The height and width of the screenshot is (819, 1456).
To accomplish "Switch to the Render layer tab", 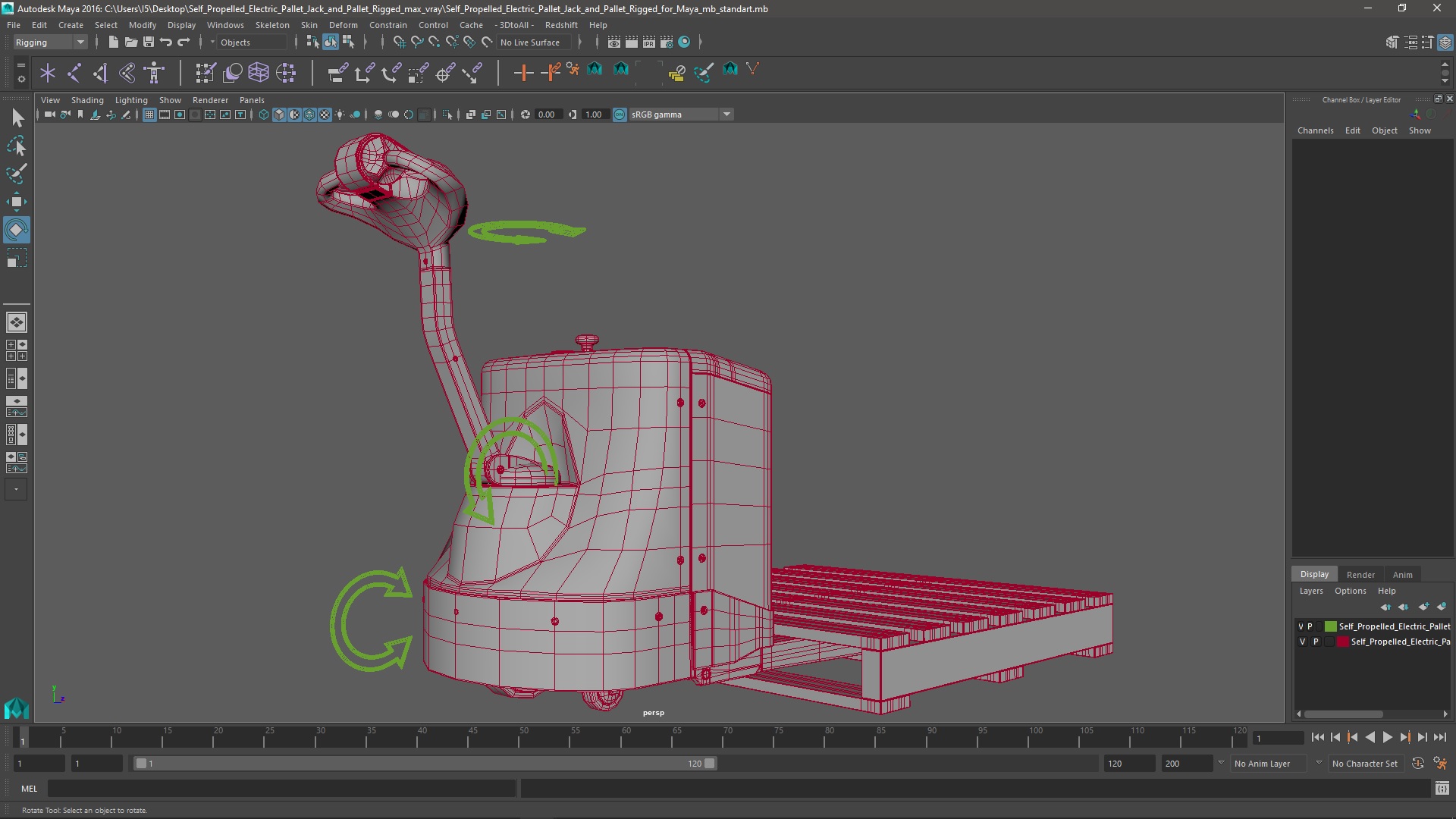I will click(x=1360, y=574).
